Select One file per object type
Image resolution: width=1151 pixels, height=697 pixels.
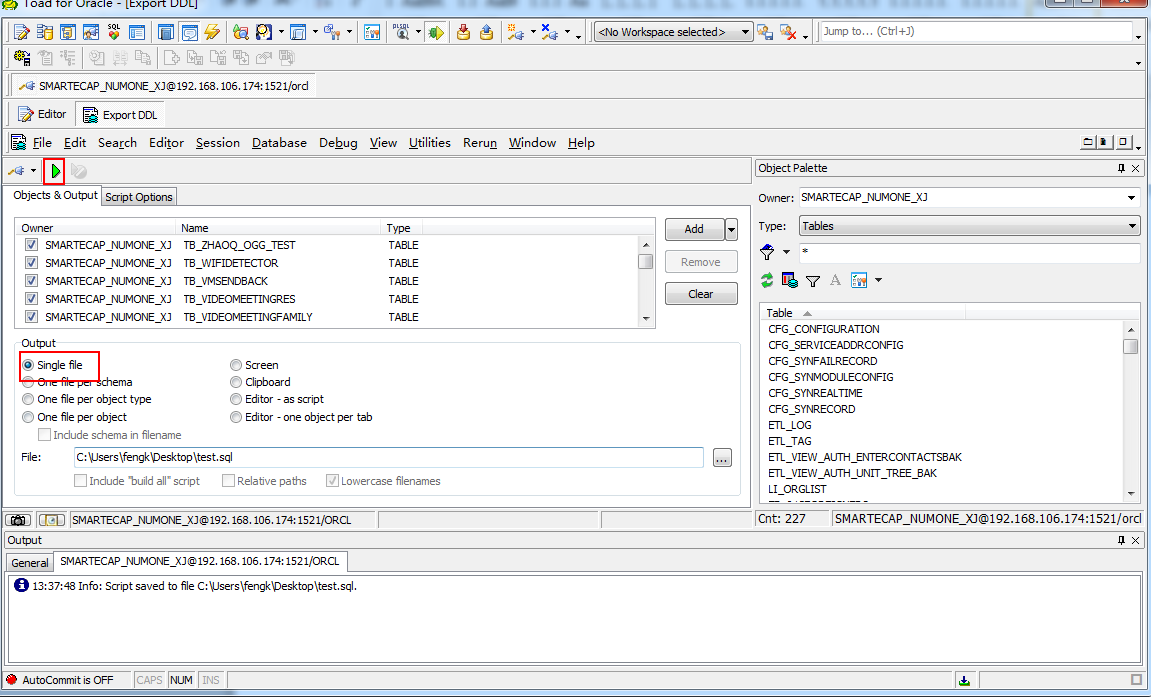[x=29, y=399]
